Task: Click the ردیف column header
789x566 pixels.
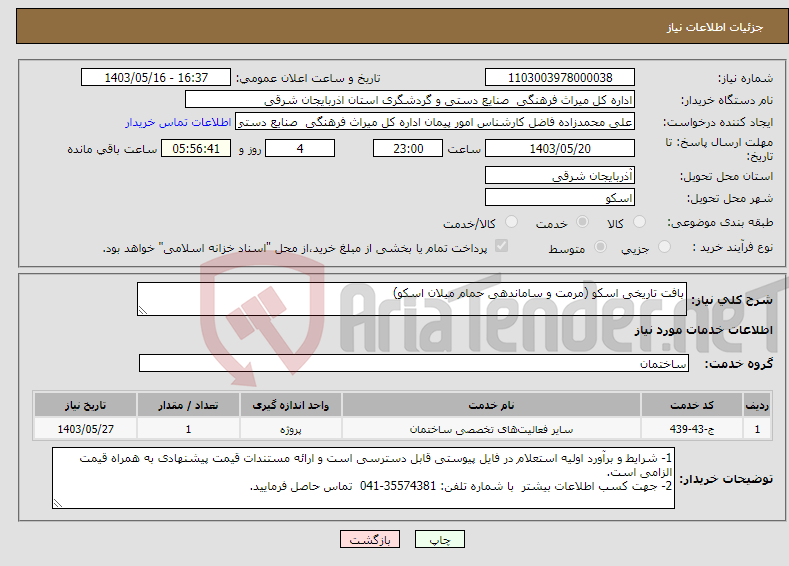Action: click(x=757, y=405)
